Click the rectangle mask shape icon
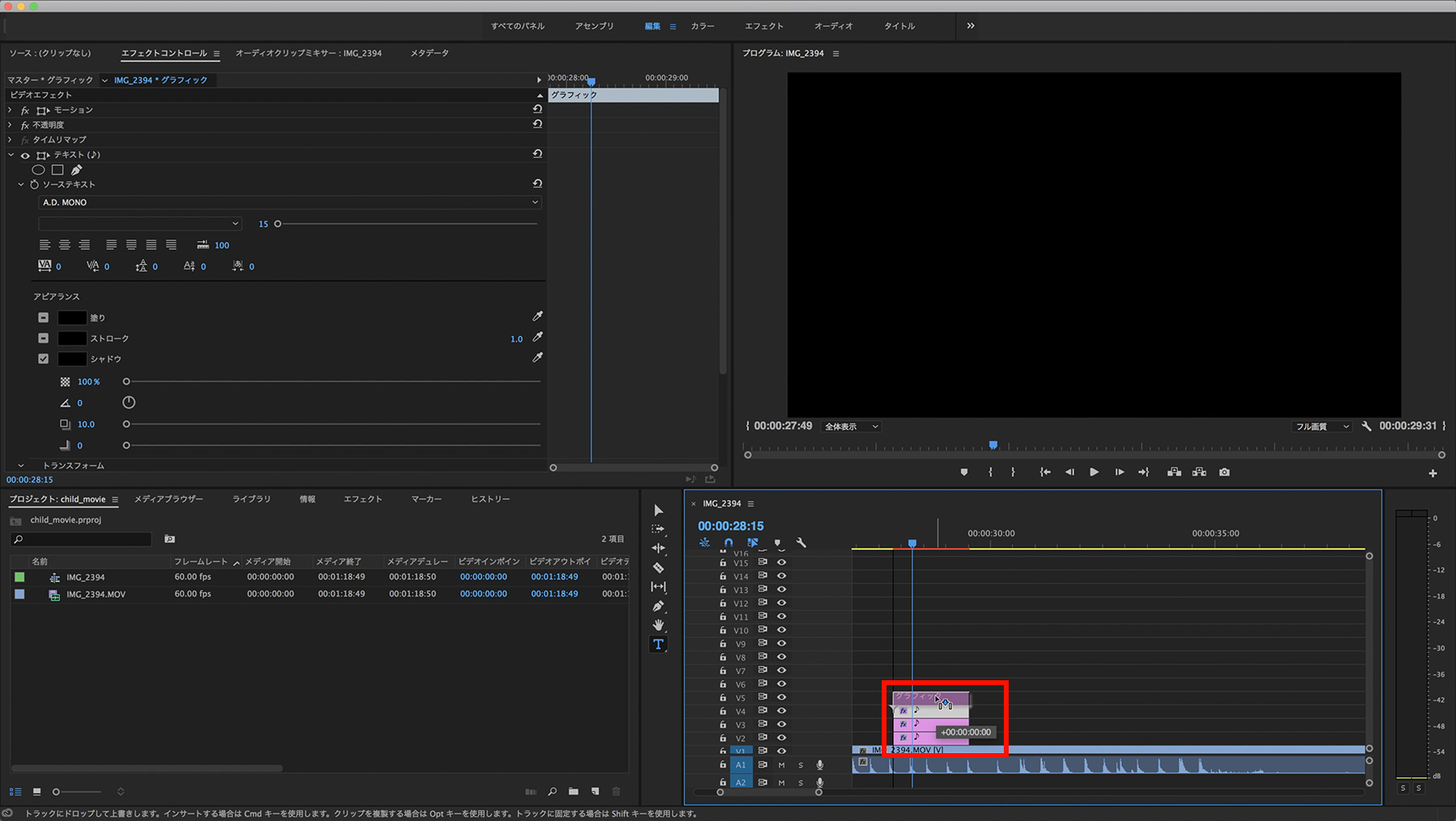This screenshot has width=1456, height=821. tap(57, 170)
